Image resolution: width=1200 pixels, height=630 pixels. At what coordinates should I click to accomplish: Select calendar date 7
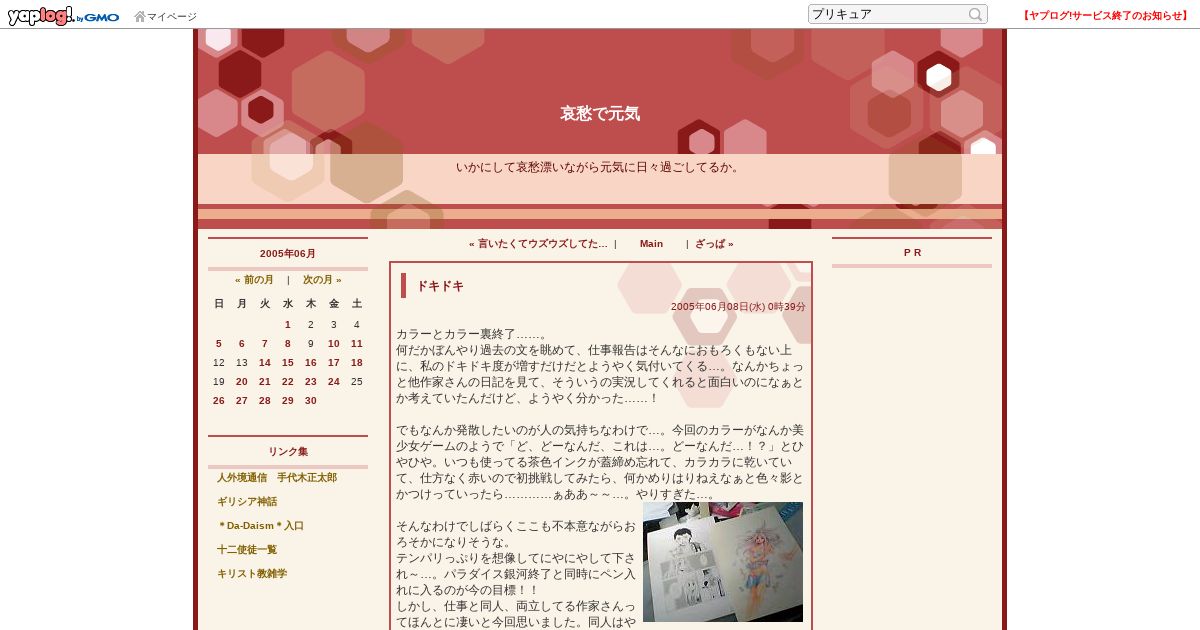(x=265, y=344)
